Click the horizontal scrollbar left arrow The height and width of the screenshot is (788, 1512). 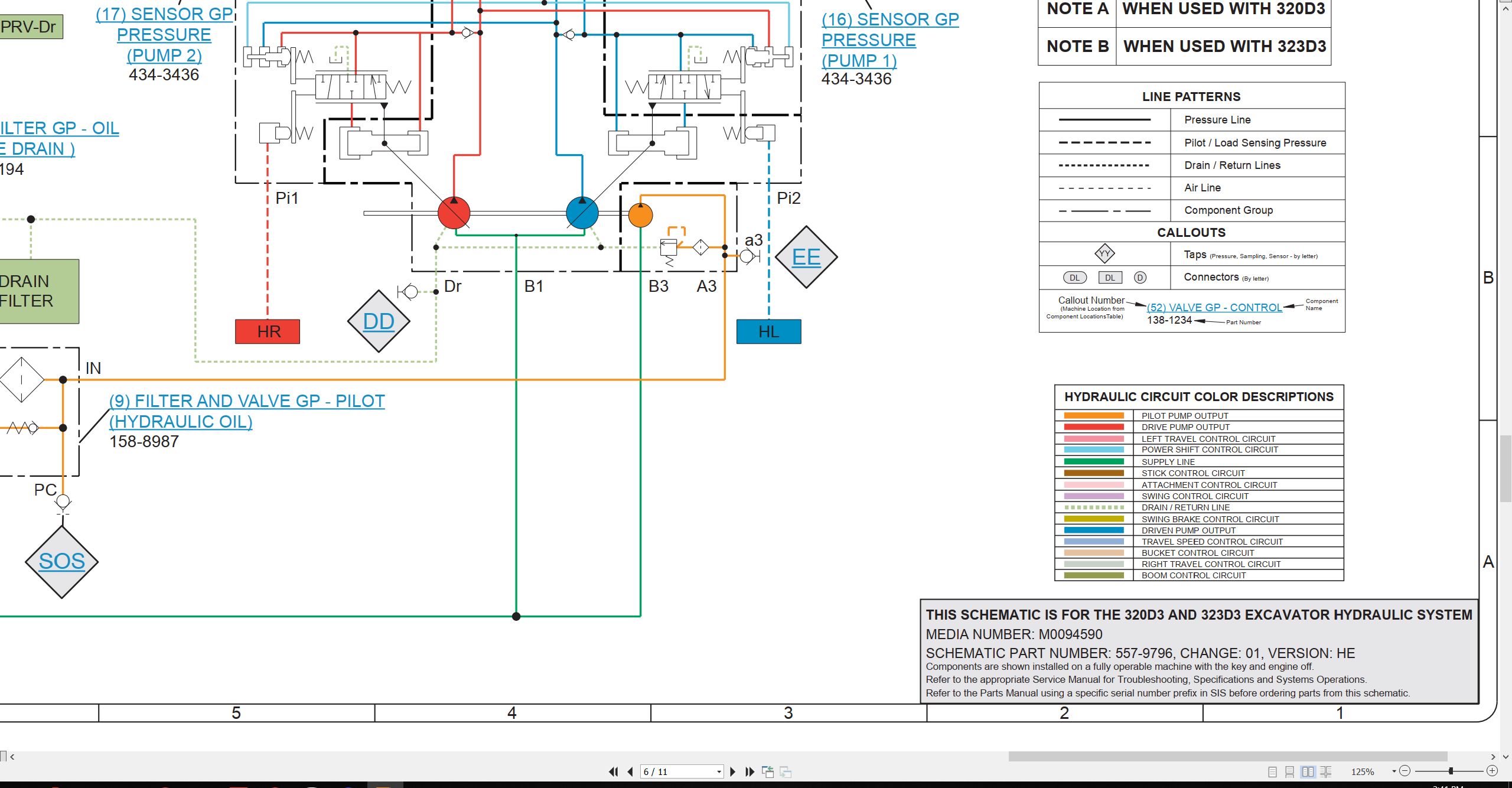[12, 756]
